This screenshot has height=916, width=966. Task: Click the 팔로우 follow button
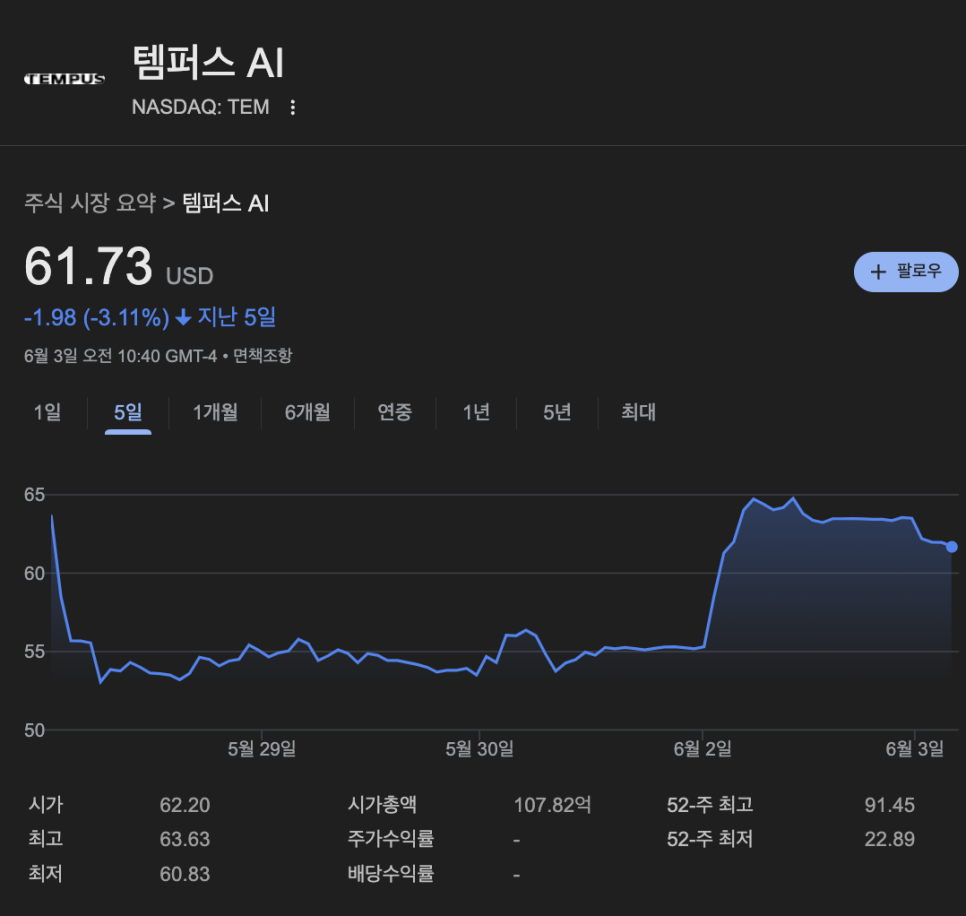[906, 272]
